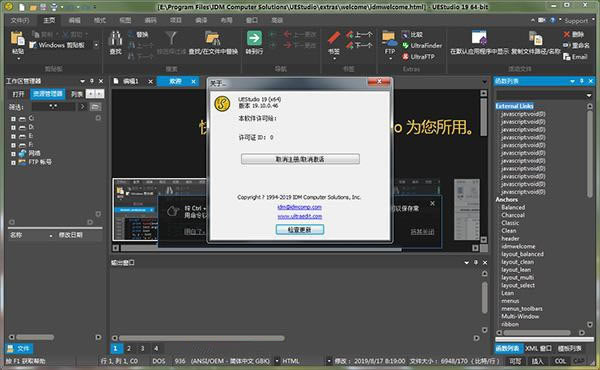
Task: Select idmwelcome entry in Function List
Action: [518, 246]
